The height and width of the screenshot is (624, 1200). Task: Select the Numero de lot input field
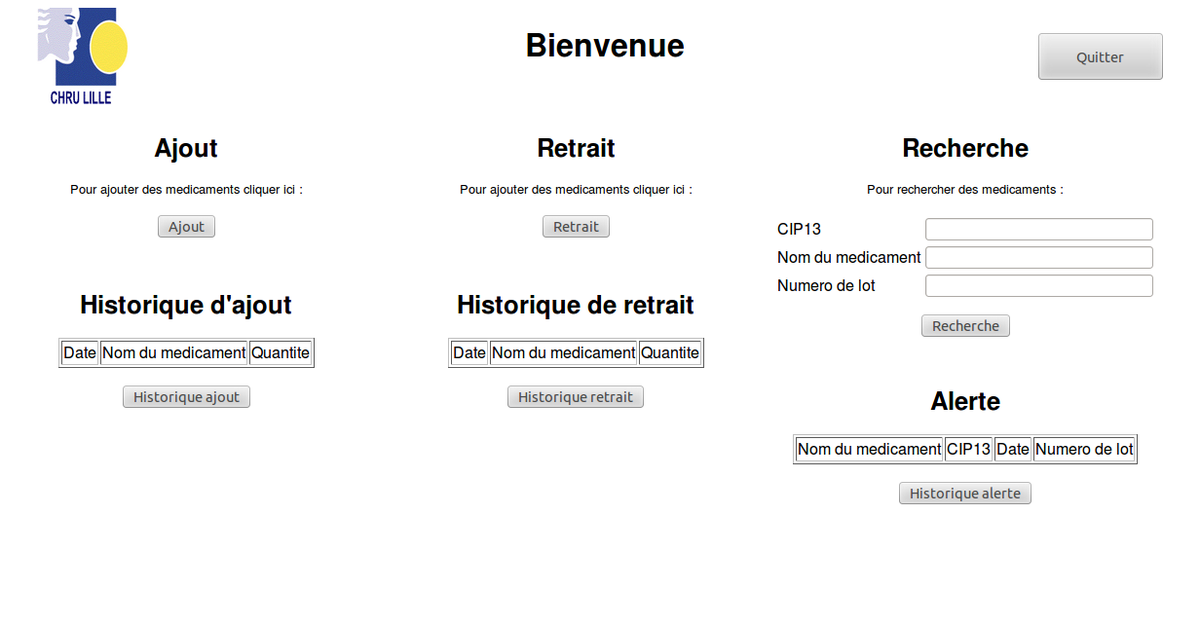(1039, 286)
